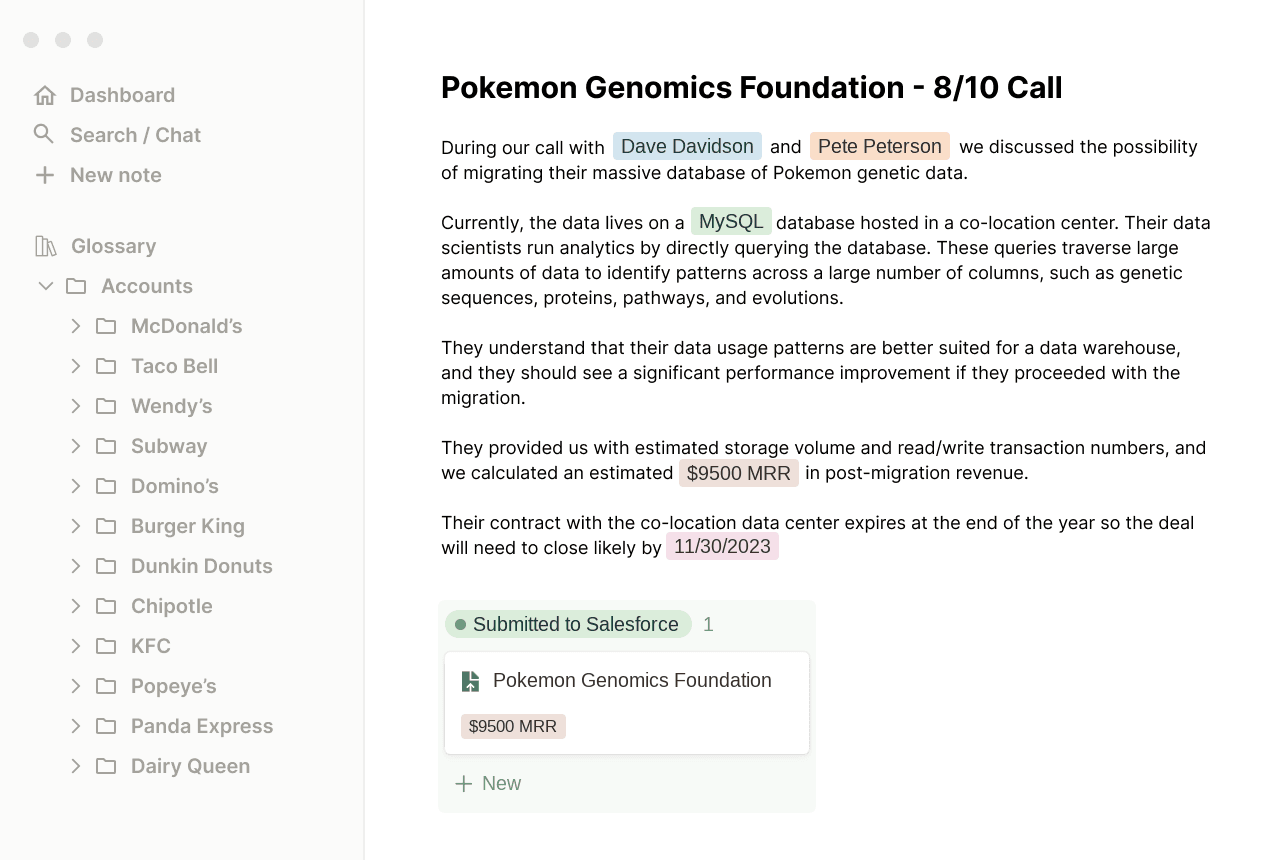1280x860 pixels.
Task: Click the 11/30/2023 date tag
Action: click(722, 546)
